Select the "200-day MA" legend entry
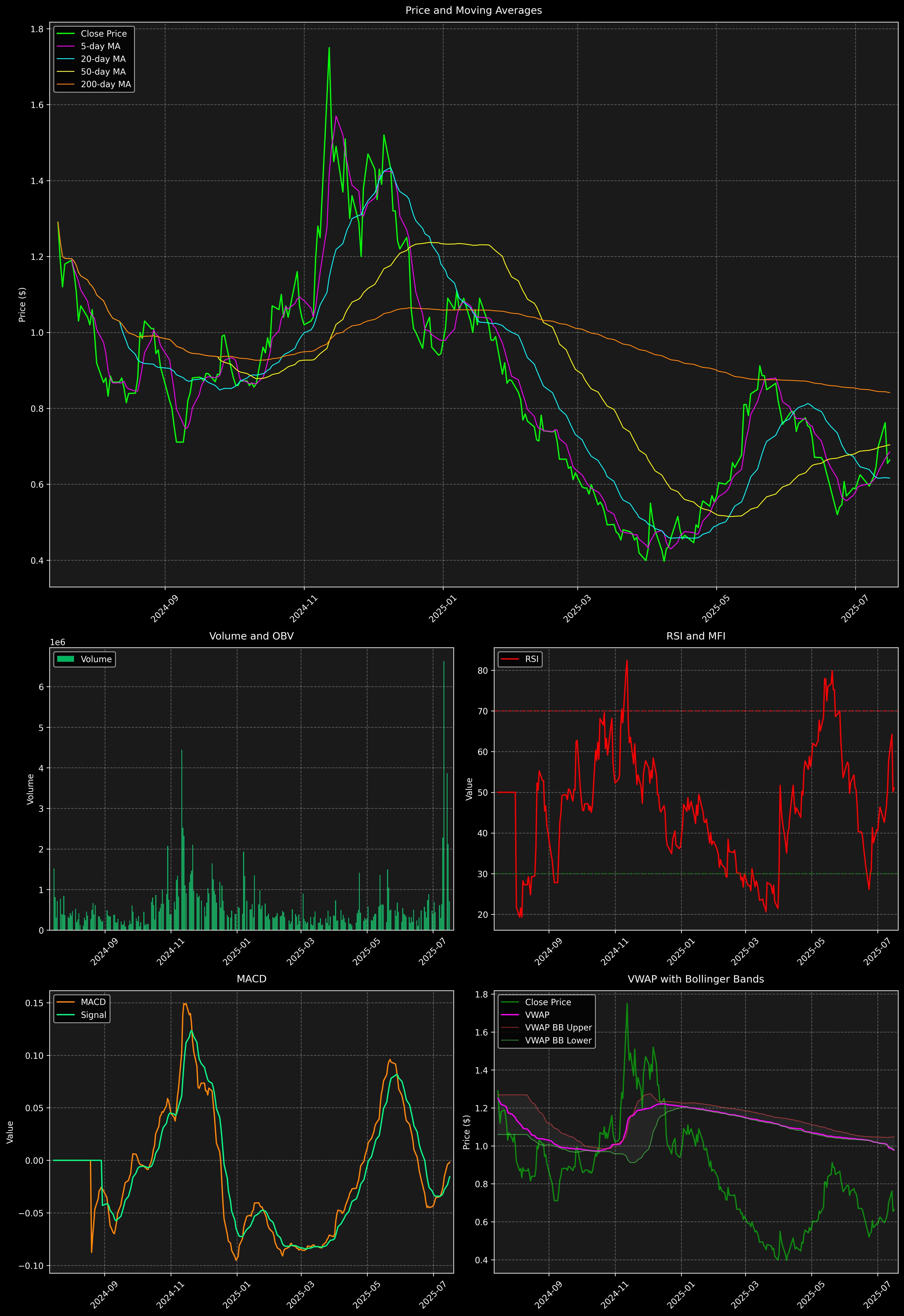904x1316 pixels. 106,84
